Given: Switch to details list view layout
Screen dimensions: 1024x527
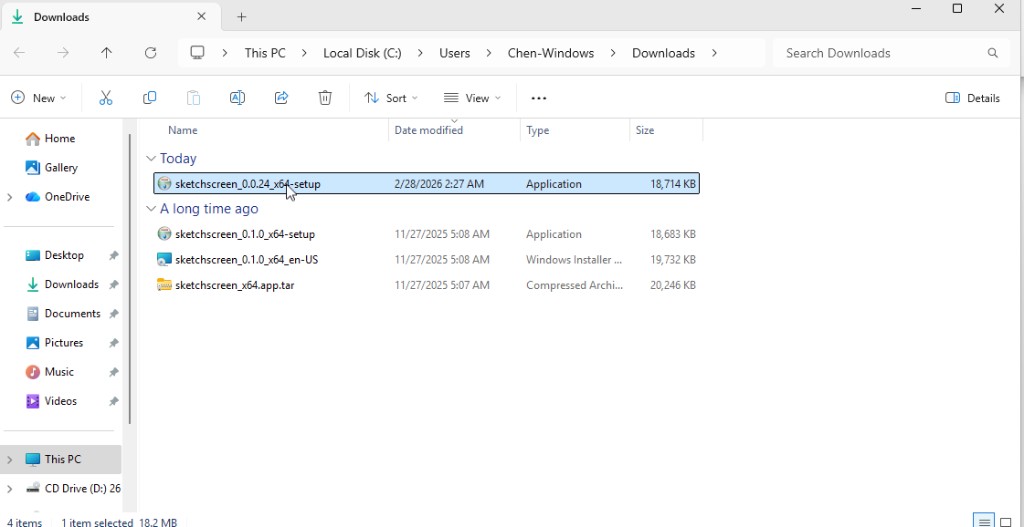Looking at the screenshot, I should (984, 521).
